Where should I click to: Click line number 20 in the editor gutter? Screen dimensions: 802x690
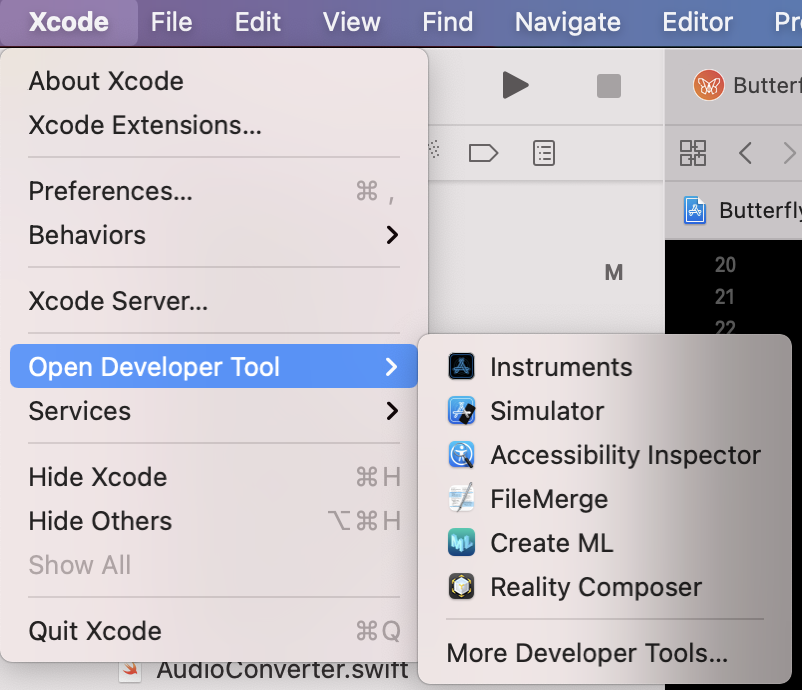[725, 265]
